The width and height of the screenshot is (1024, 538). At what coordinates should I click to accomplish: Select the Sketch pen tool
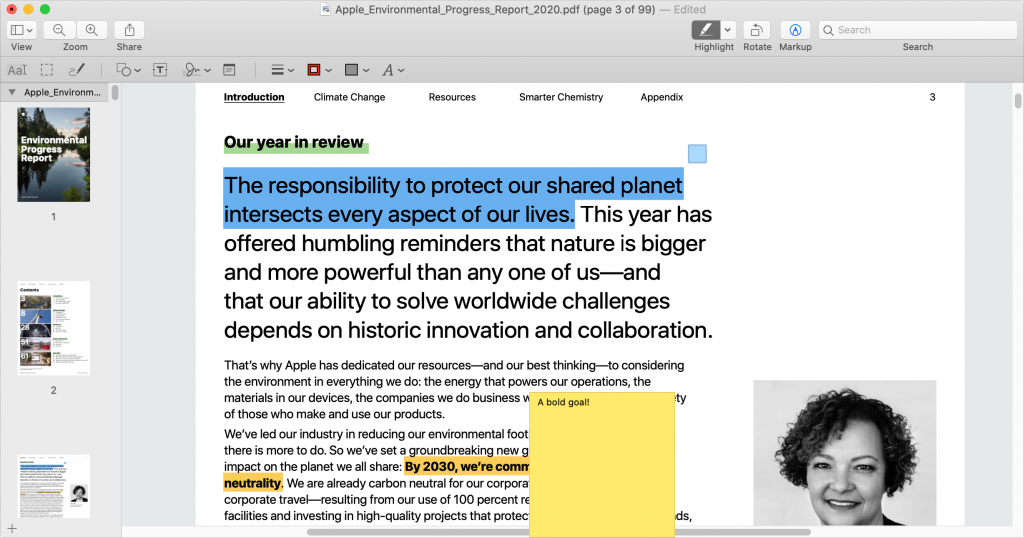(x=77, y=70)
